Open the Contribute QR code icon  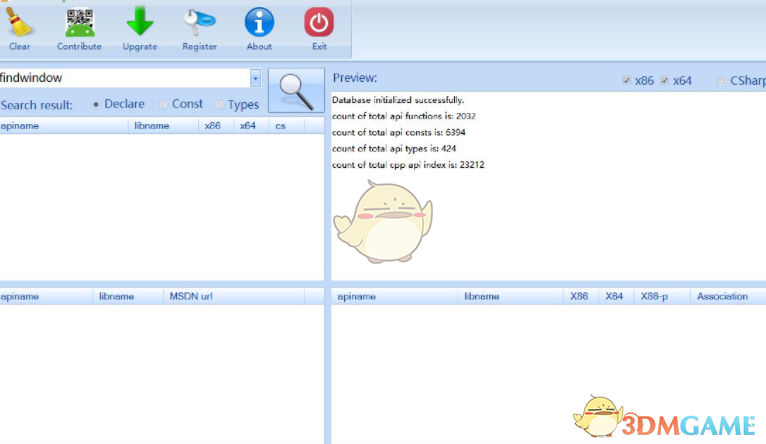point(80,22)
